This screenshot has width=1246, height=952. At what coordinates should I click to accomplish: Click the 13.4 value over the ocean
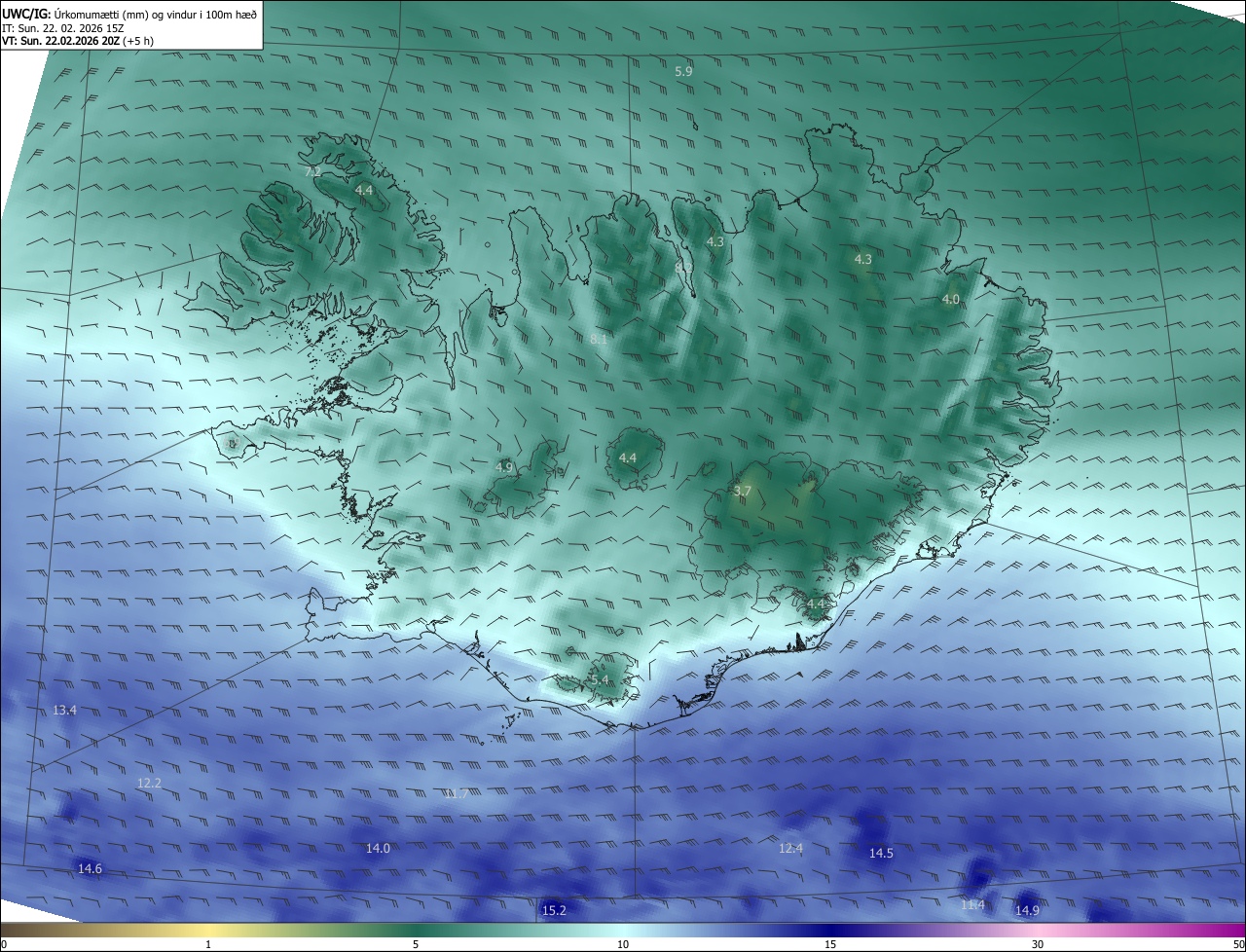[64, 711]
